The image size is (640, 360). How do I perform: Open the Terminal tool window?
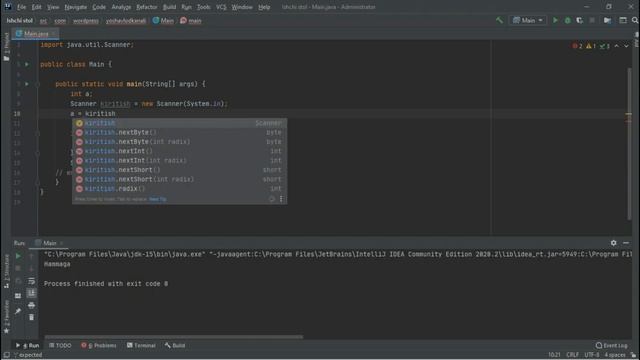[x=141, y=345]
